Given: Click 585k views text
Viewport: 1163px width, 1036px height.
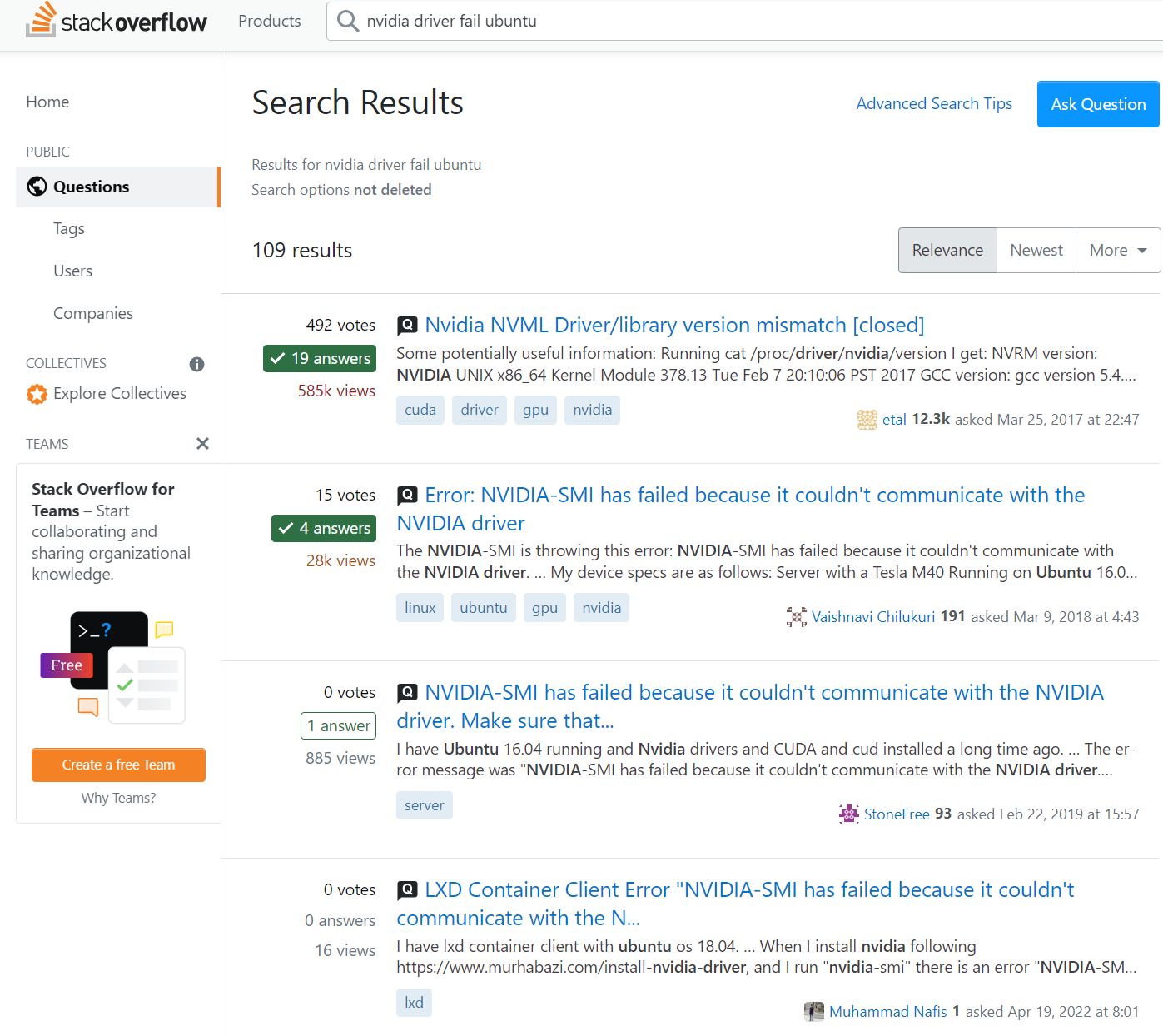Looking at the screenshot, I should (336, 391).
